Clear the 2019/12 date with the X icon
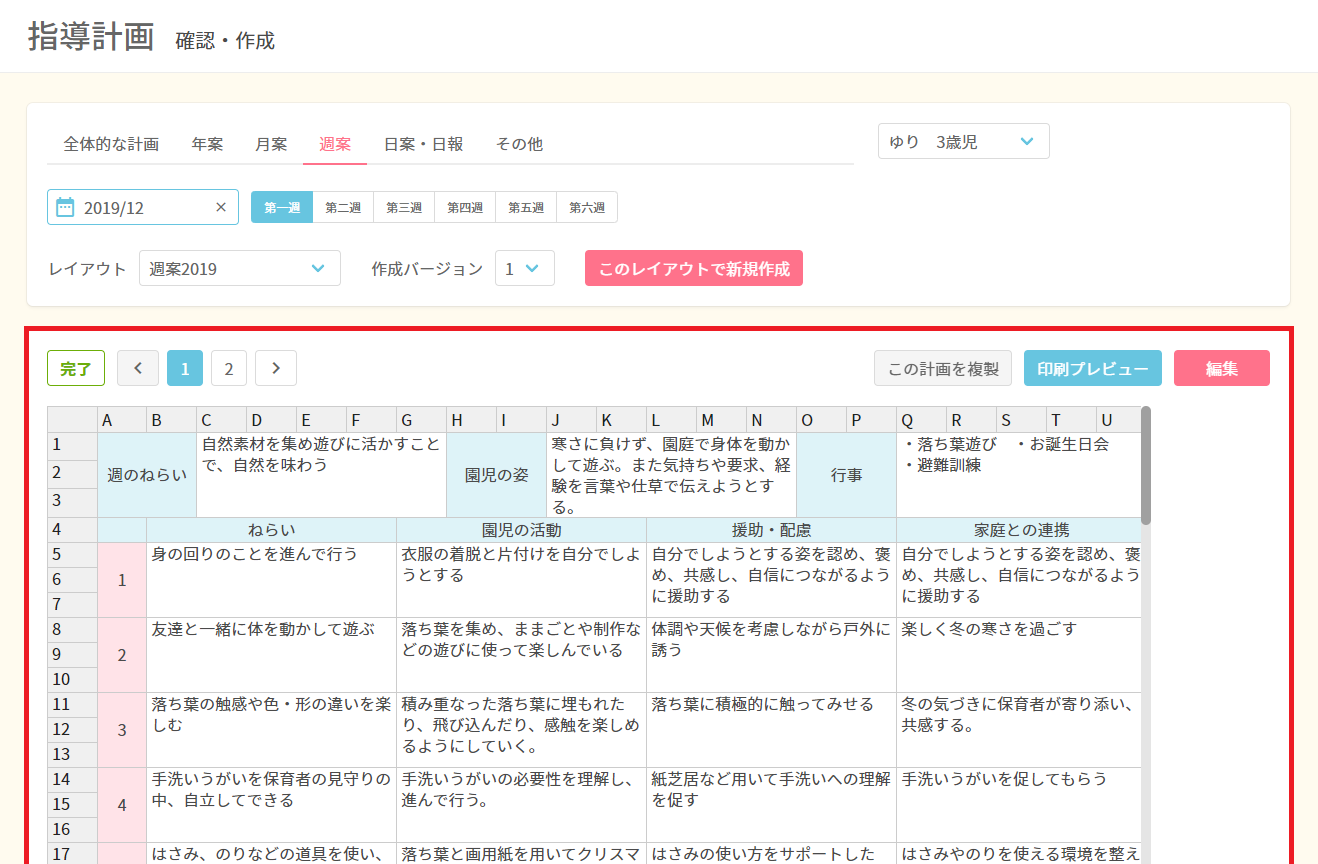 221,207
